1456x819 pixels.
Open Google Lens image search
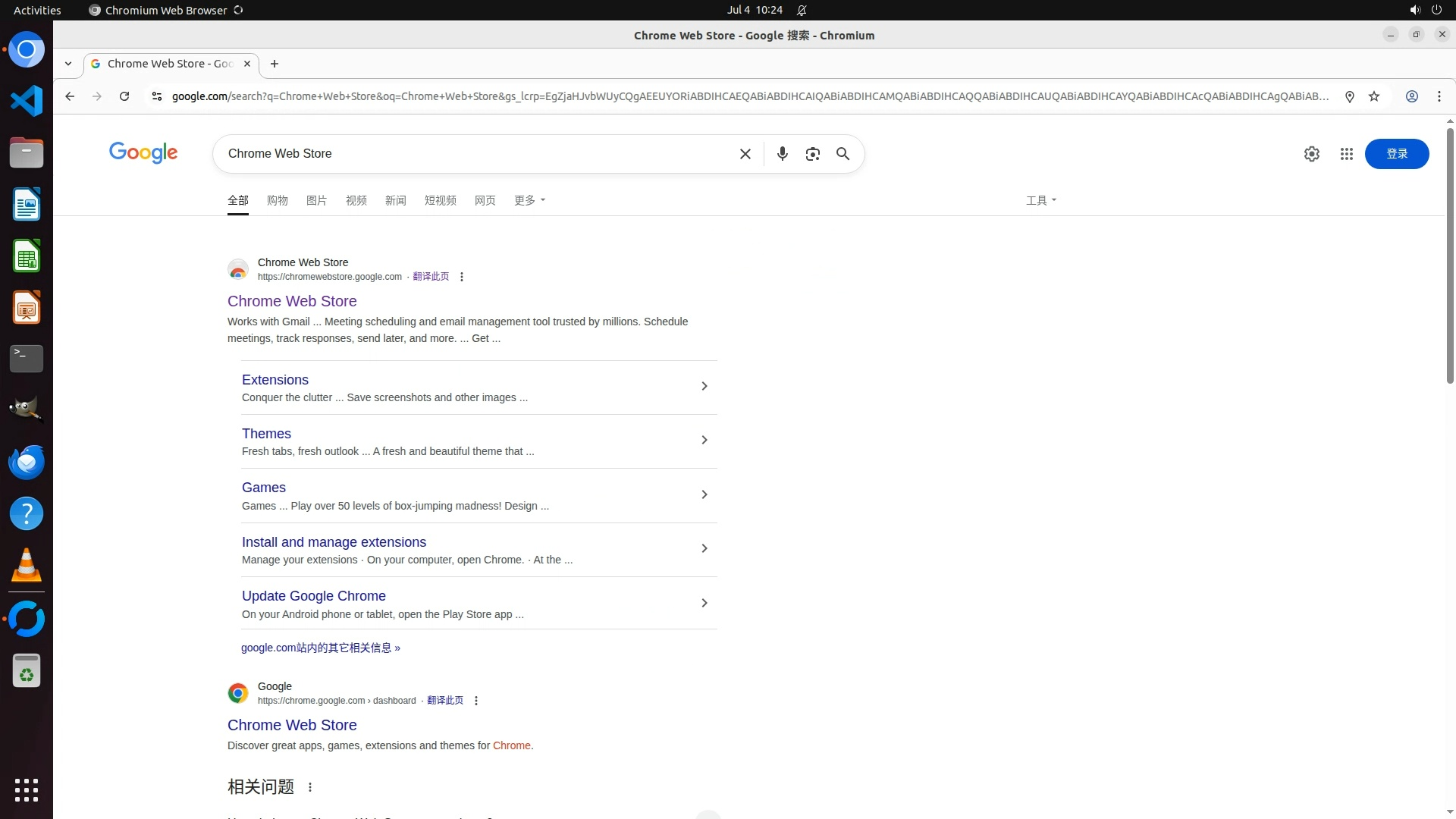click(x=812, y=154)
